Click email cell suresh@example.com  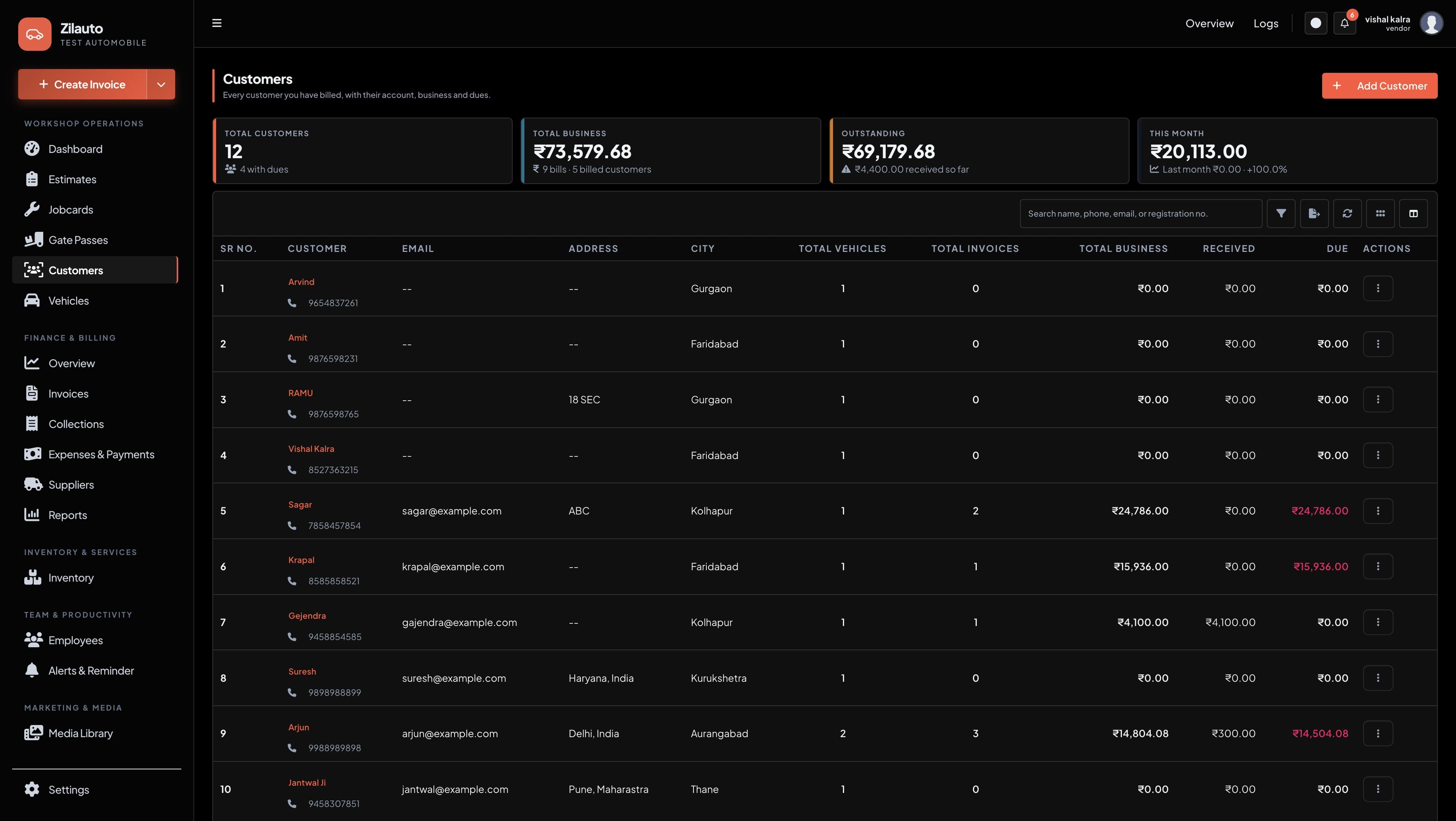454,678
